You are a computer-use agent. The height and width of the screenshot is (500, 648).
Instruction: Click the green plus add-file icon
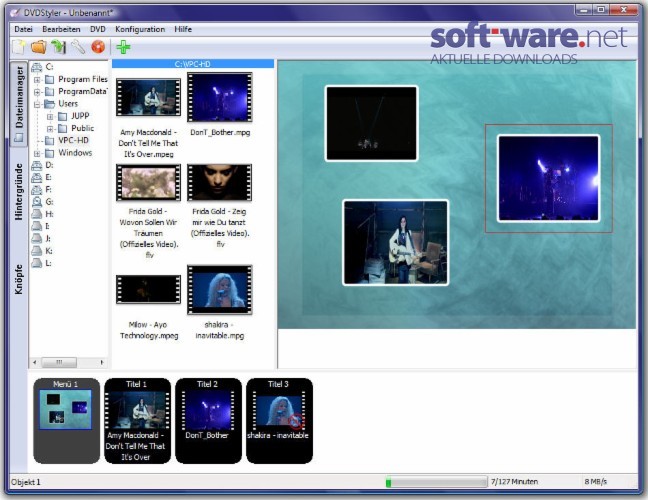coord(123,47)
